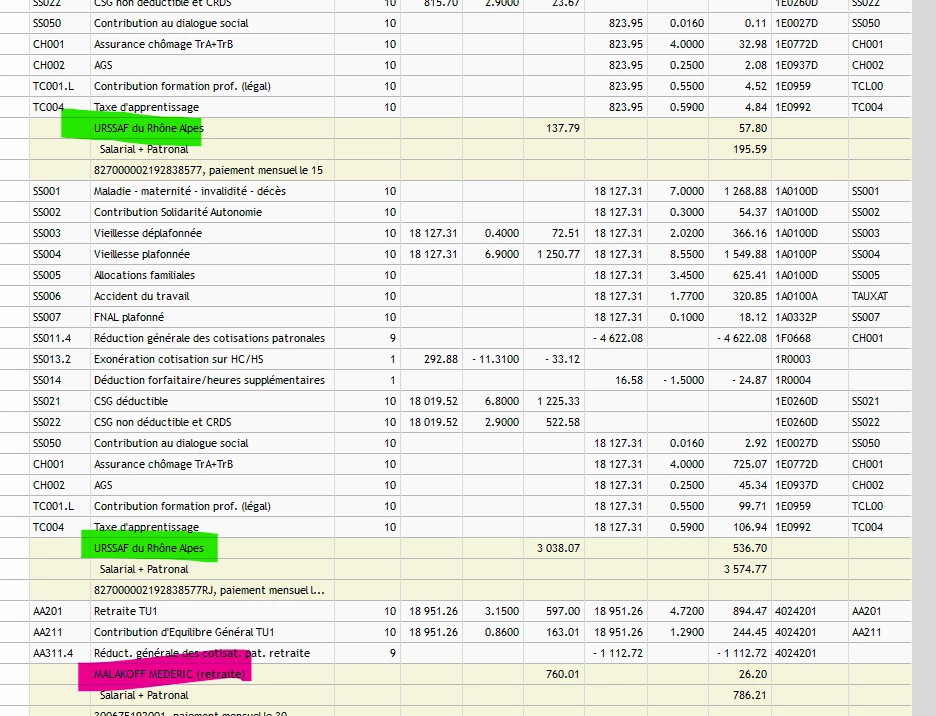The image size is (936, 716).
Task: Click the code 1A0332P
Action: (796, 316)
